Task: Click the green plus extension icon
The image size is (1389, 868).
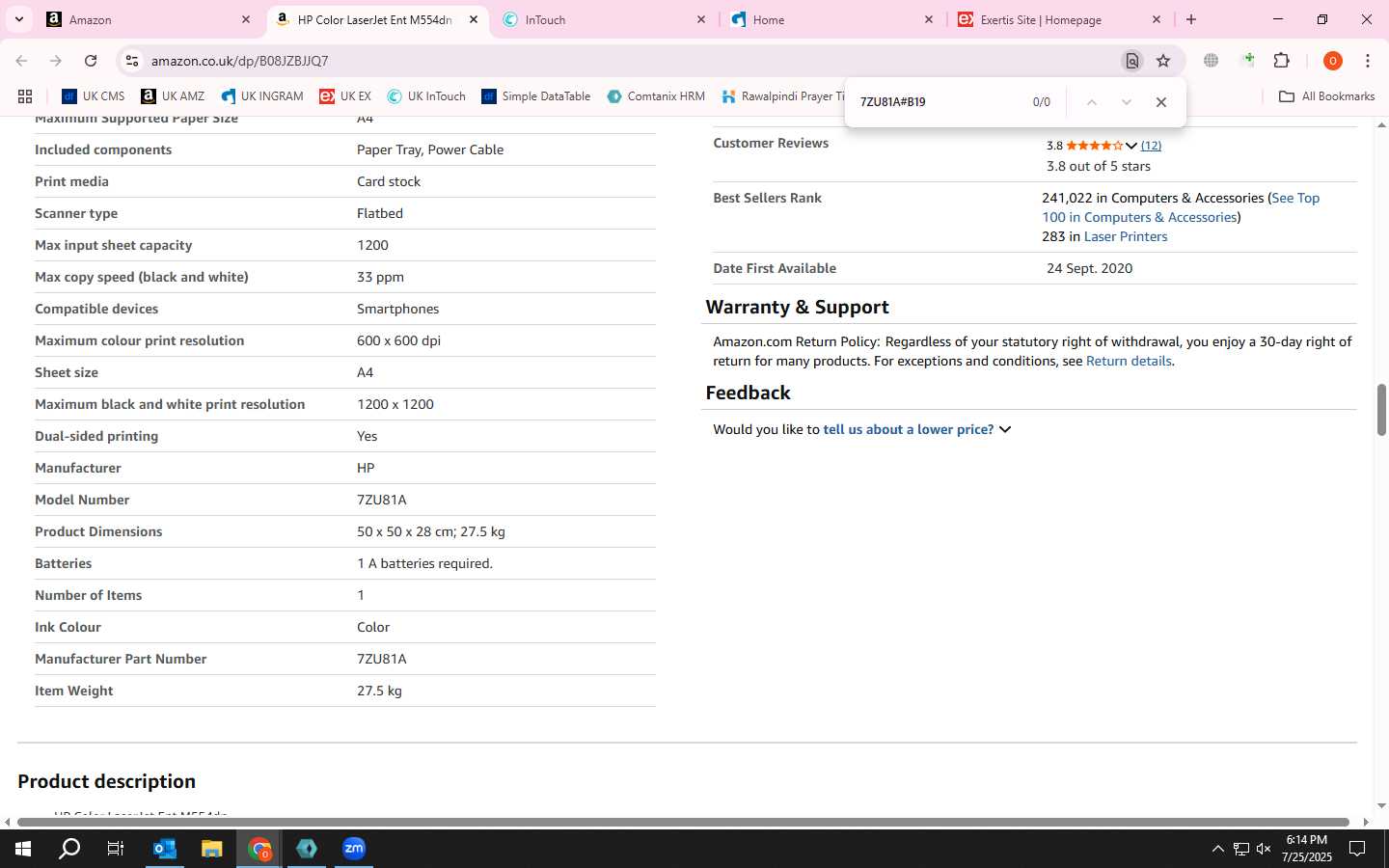Action: coord(1248,60)
